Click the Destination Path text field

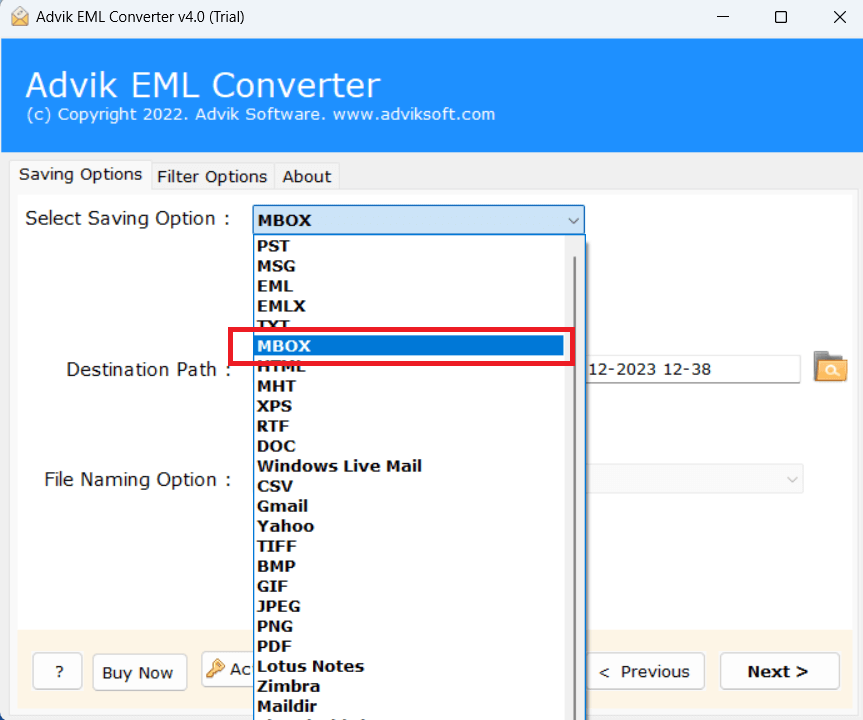(x=693, y=369)
